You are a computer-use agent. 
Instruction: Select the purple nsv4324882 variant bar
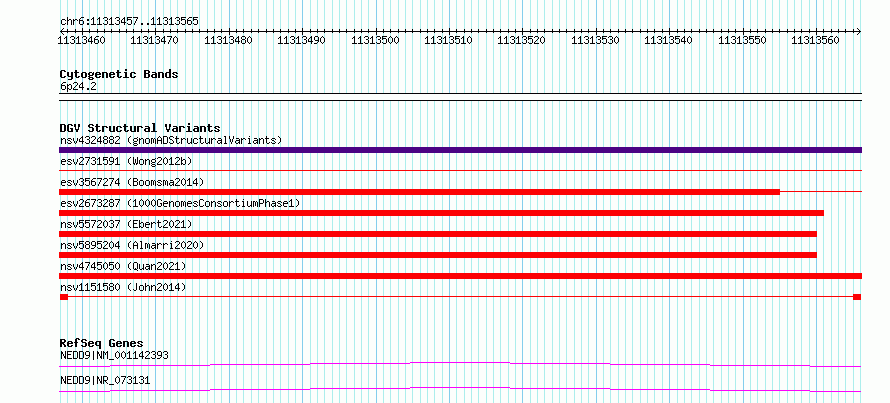(460, 150)
